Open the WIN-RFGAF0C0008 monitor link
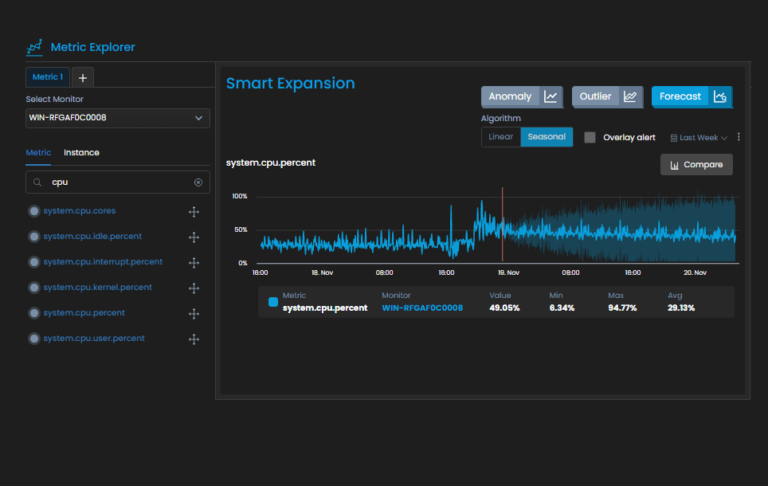Viewport: 768px width, 486px height. (x=422, y=308)
